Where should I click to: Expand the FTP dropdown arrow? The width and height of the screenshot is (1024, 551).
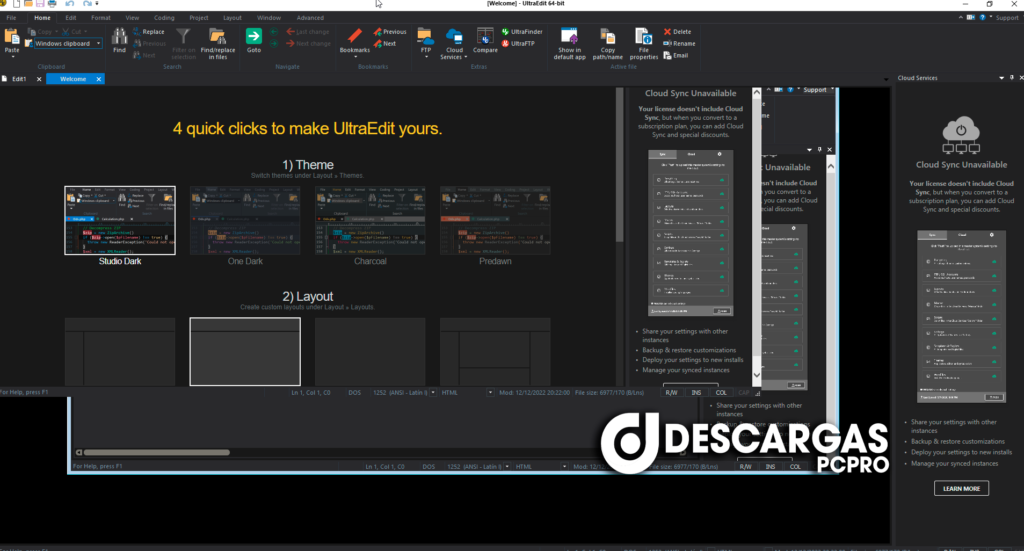(426, 57)
